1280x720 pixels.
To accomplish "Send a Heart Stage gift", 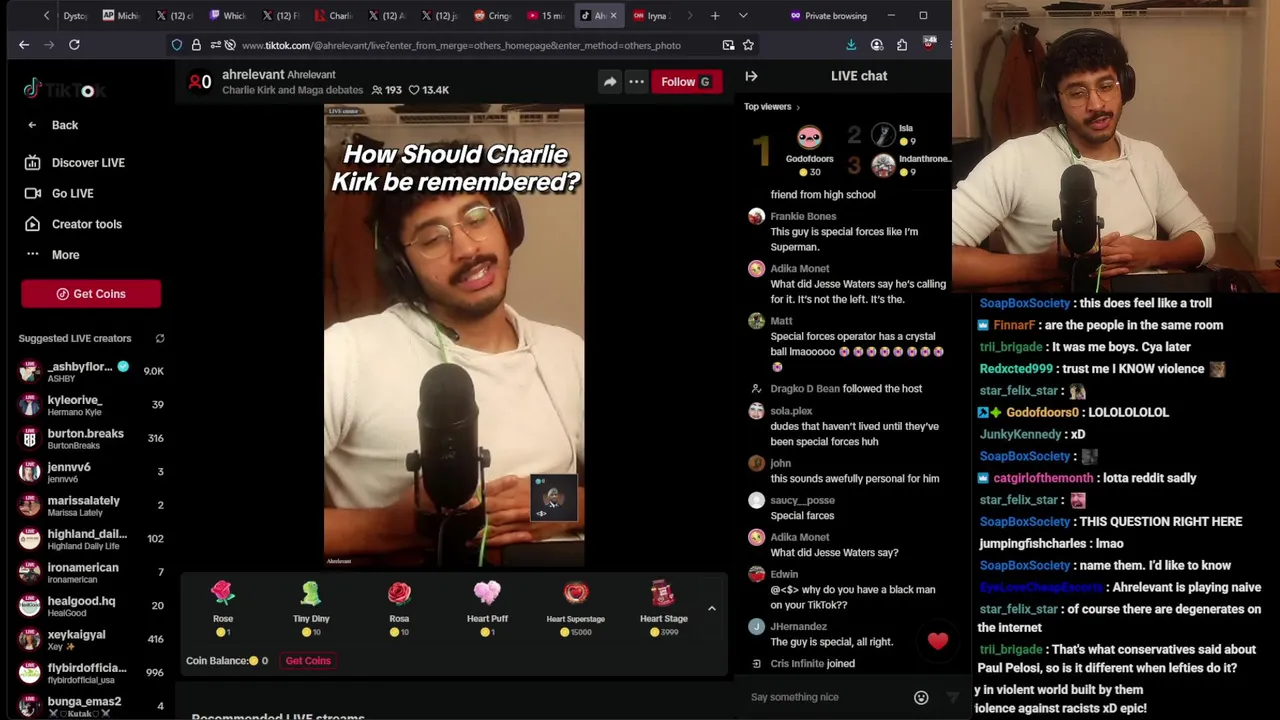I will tap(664, 609).
